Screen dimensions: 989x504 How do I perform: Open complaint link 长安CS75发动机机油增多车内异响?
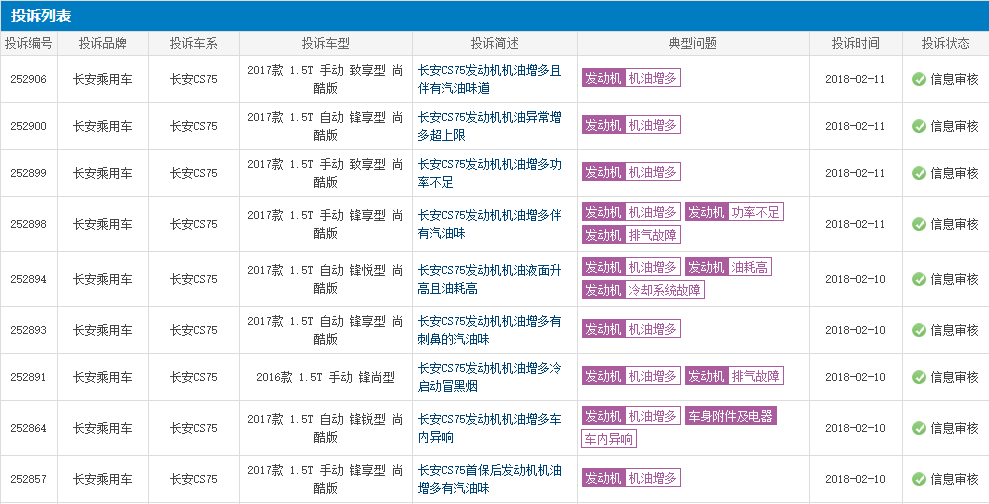[489, 428]
